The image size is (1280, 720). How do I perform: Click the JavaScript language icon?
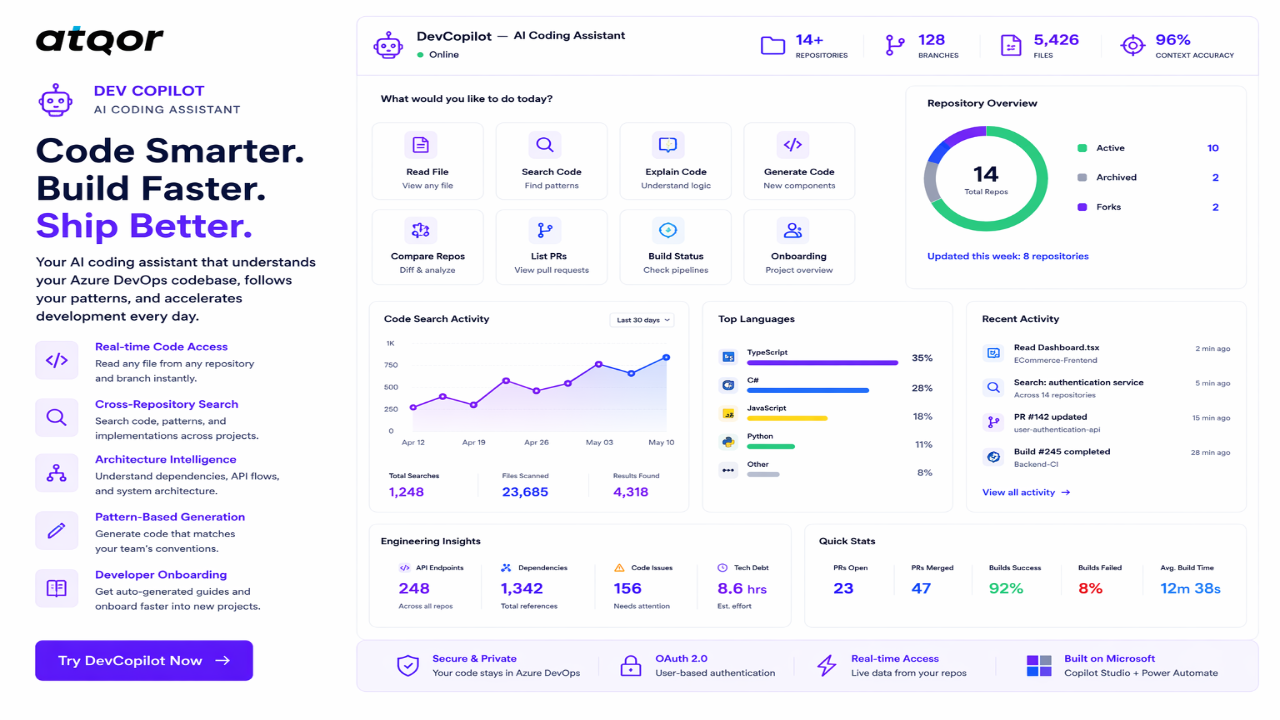point(728,413)
